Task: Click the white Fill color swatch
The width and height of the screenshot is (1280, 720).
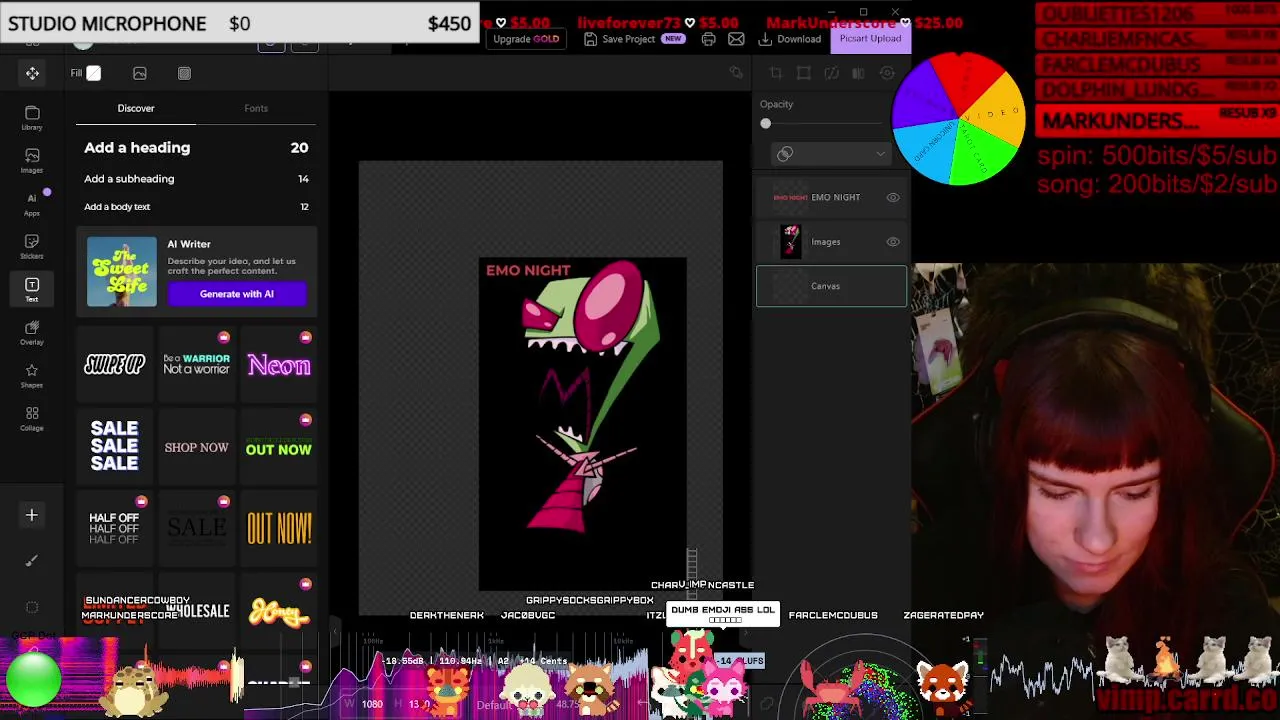Action: (94, 73)
